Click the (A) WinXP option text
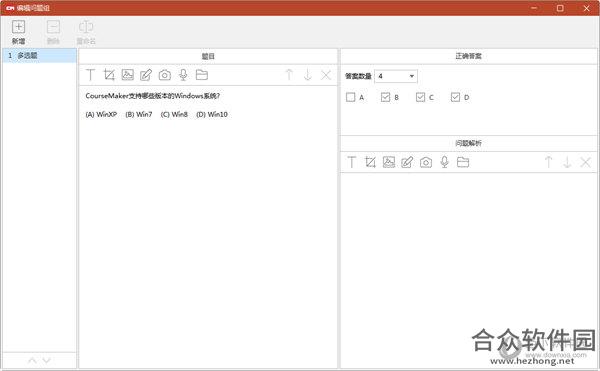The width and height of the screenshot is (600, 371). 101,114
